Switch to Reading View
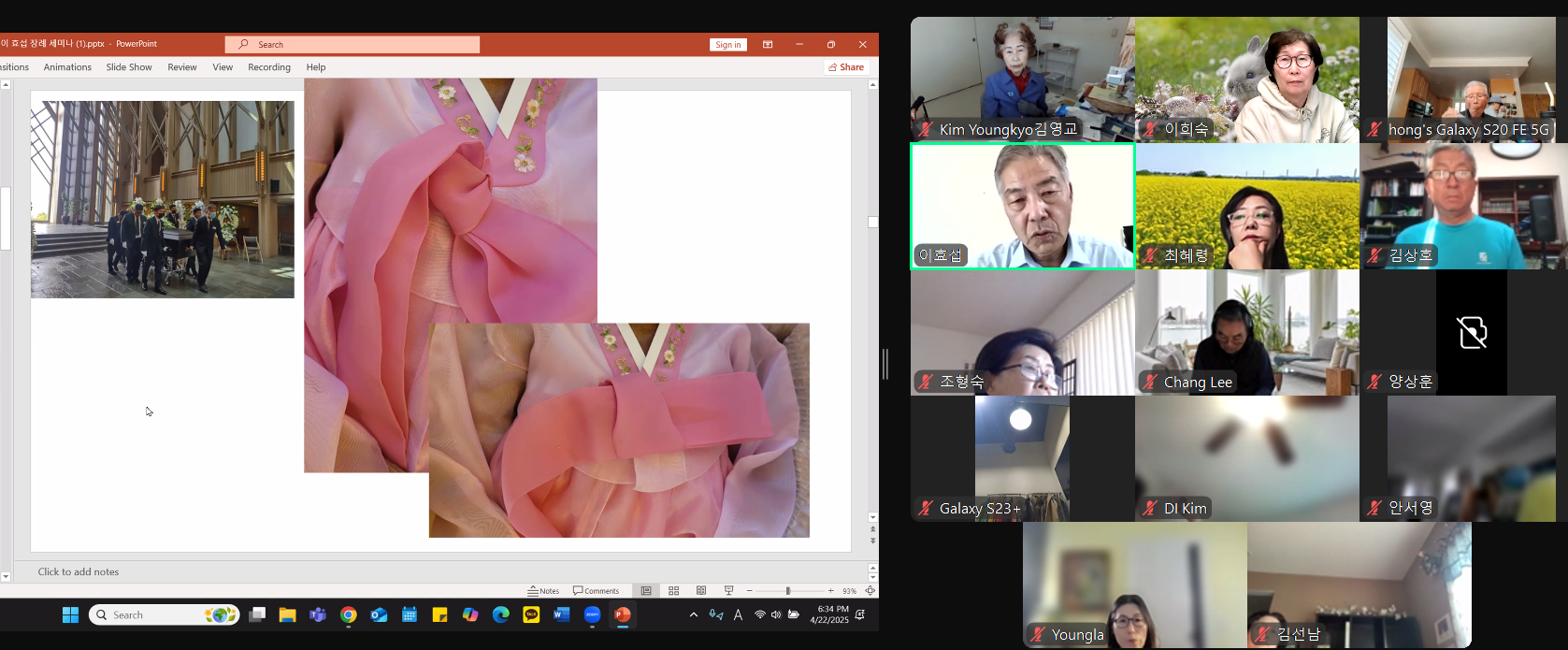The image size is (1568, 650). click(x=701, y=591)
